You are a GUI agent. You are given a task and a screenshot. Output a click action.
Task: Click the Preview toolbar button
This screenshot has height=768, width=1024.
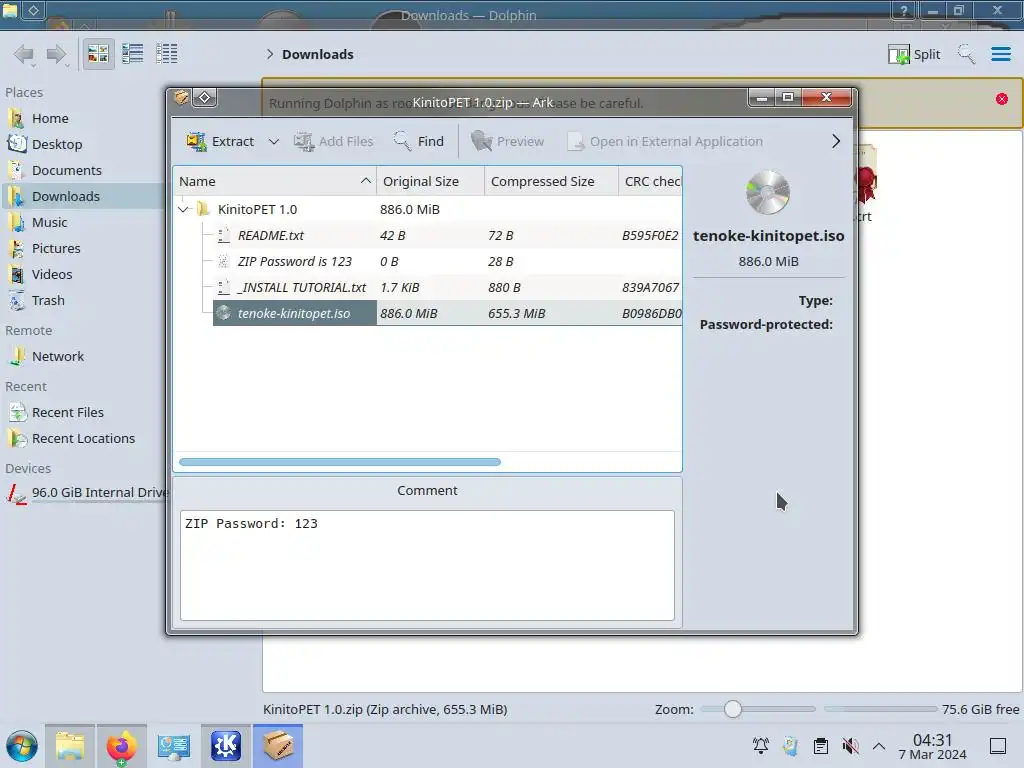507,141
